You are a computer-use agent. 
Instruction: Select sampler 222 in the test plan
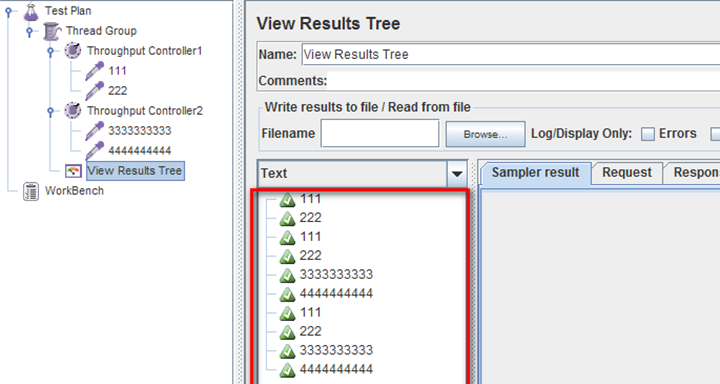coord(118,90)
